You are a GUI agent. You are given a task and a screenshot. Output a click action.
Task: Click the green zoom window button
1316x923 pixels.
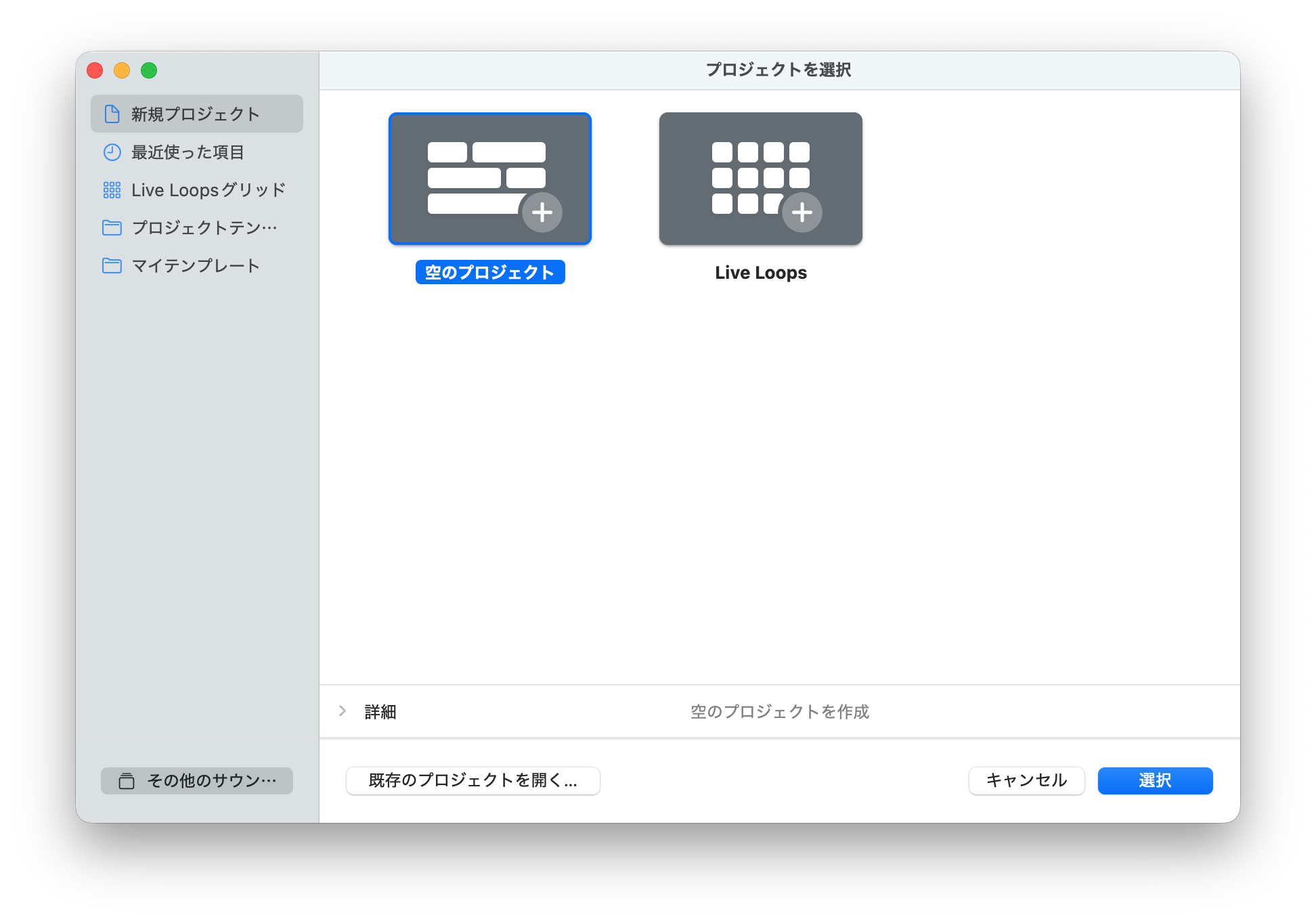pos(149,70)
